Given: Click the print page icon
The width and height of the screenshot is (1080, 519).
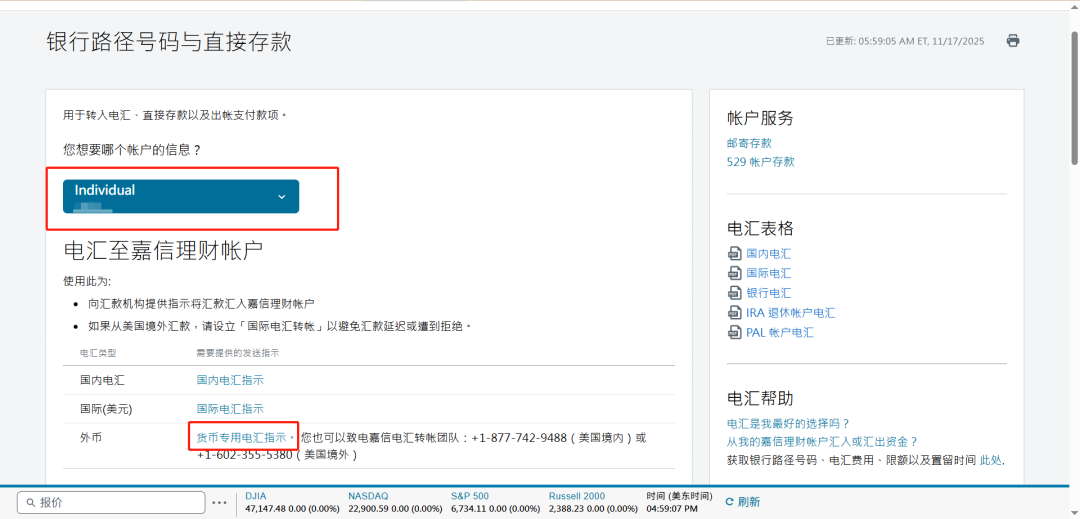Looking at the screenshot, I should pyautogui.click(x=1012, y=41).
